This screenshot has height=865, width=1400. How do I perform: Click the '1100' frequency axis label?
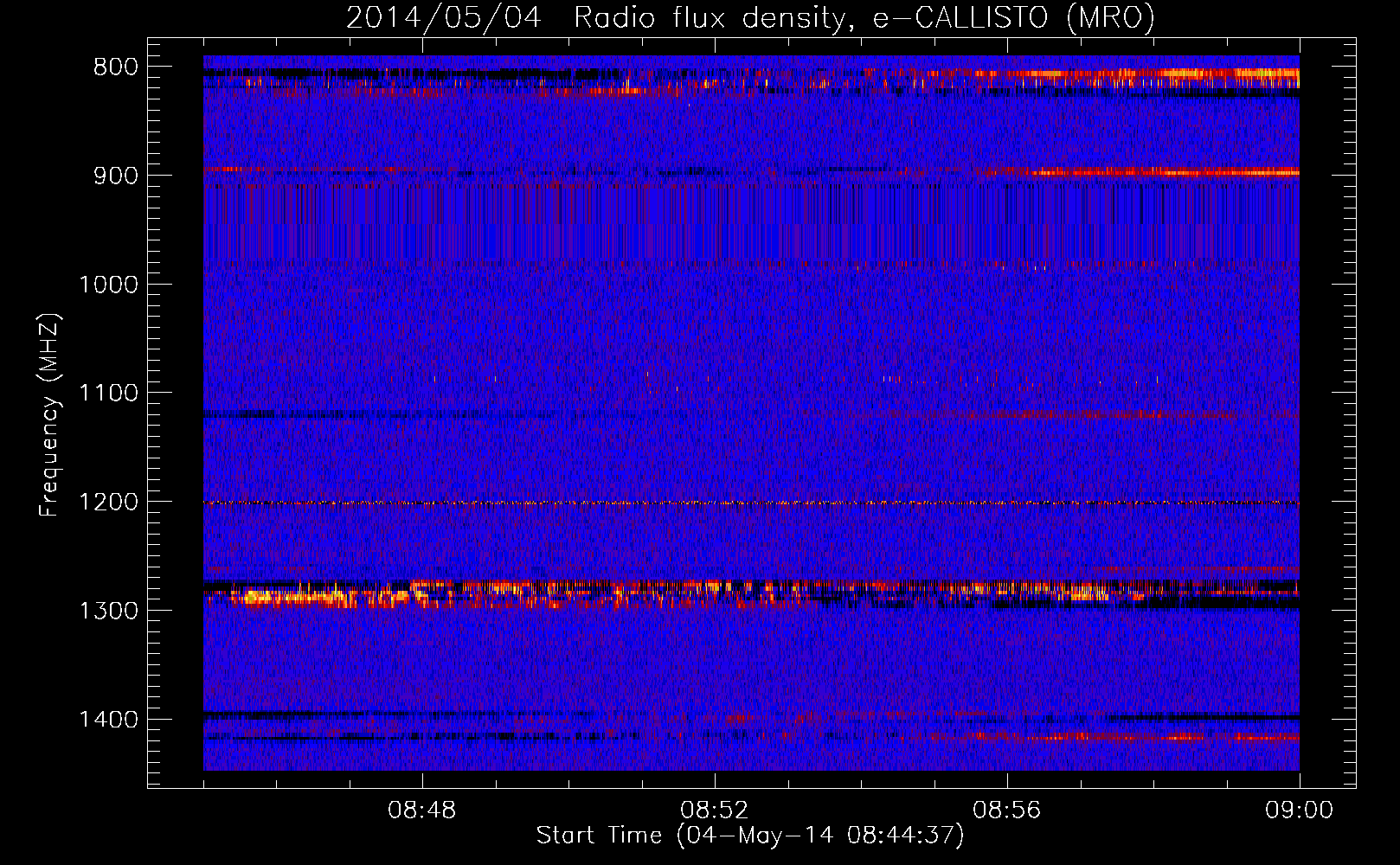point(109,394)
